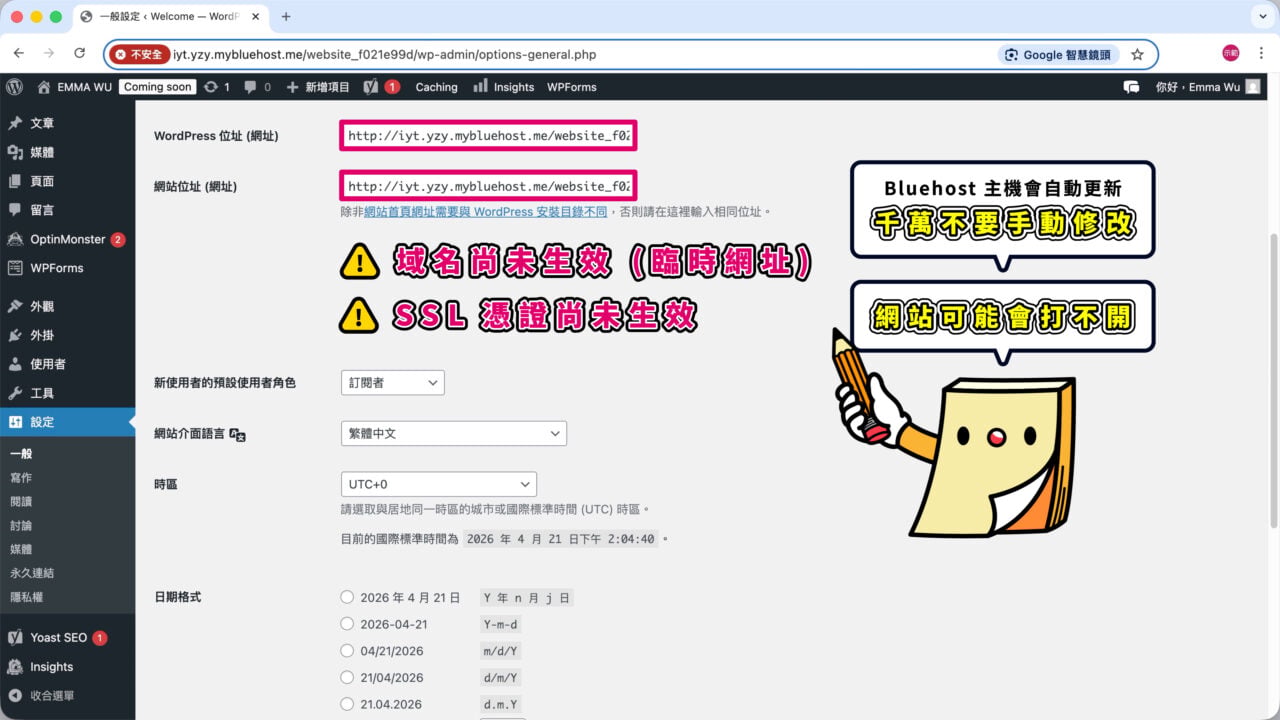Open the Appearance brush icon in sidebar
The width and height of the screenshot is (1280, 720).
pos(15,306)
